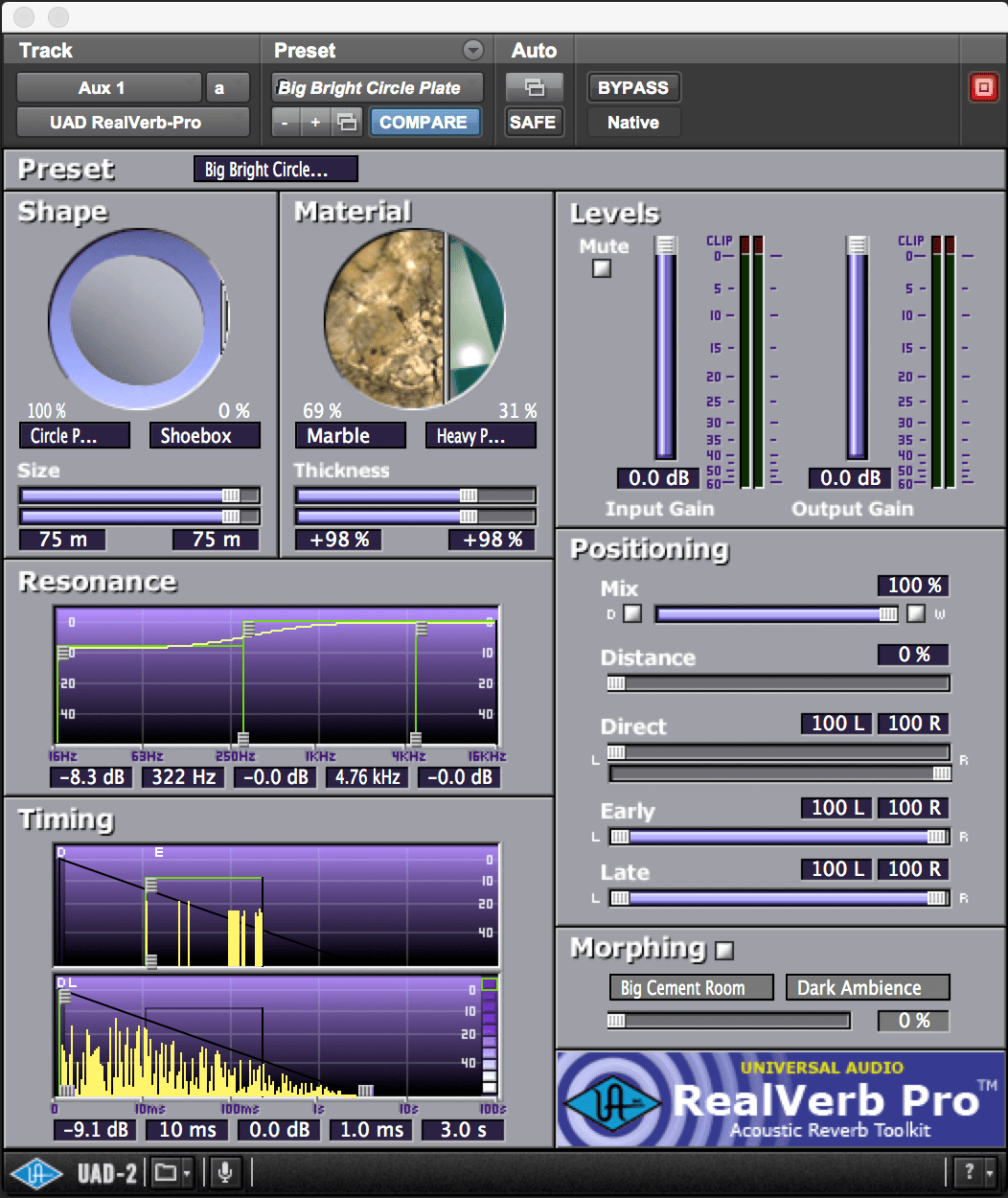Toggle the COMPARE button
This screenshot has width=1008, height=1198.
coord(424,123)
